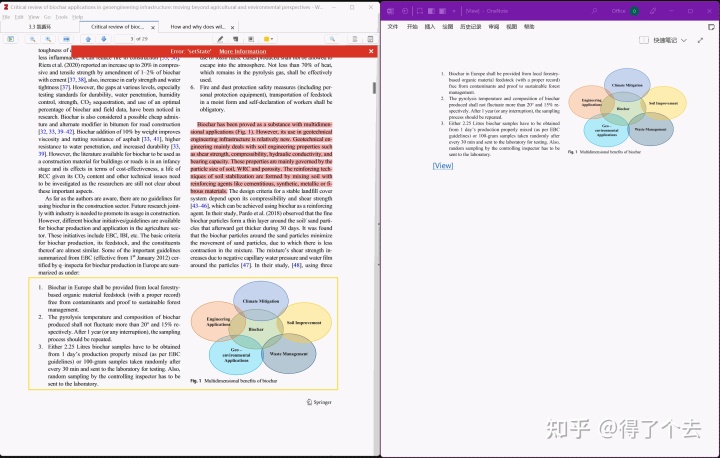Expand OneNote page to full view with arrows icon
720x458 pixels.
click(700, 40)
